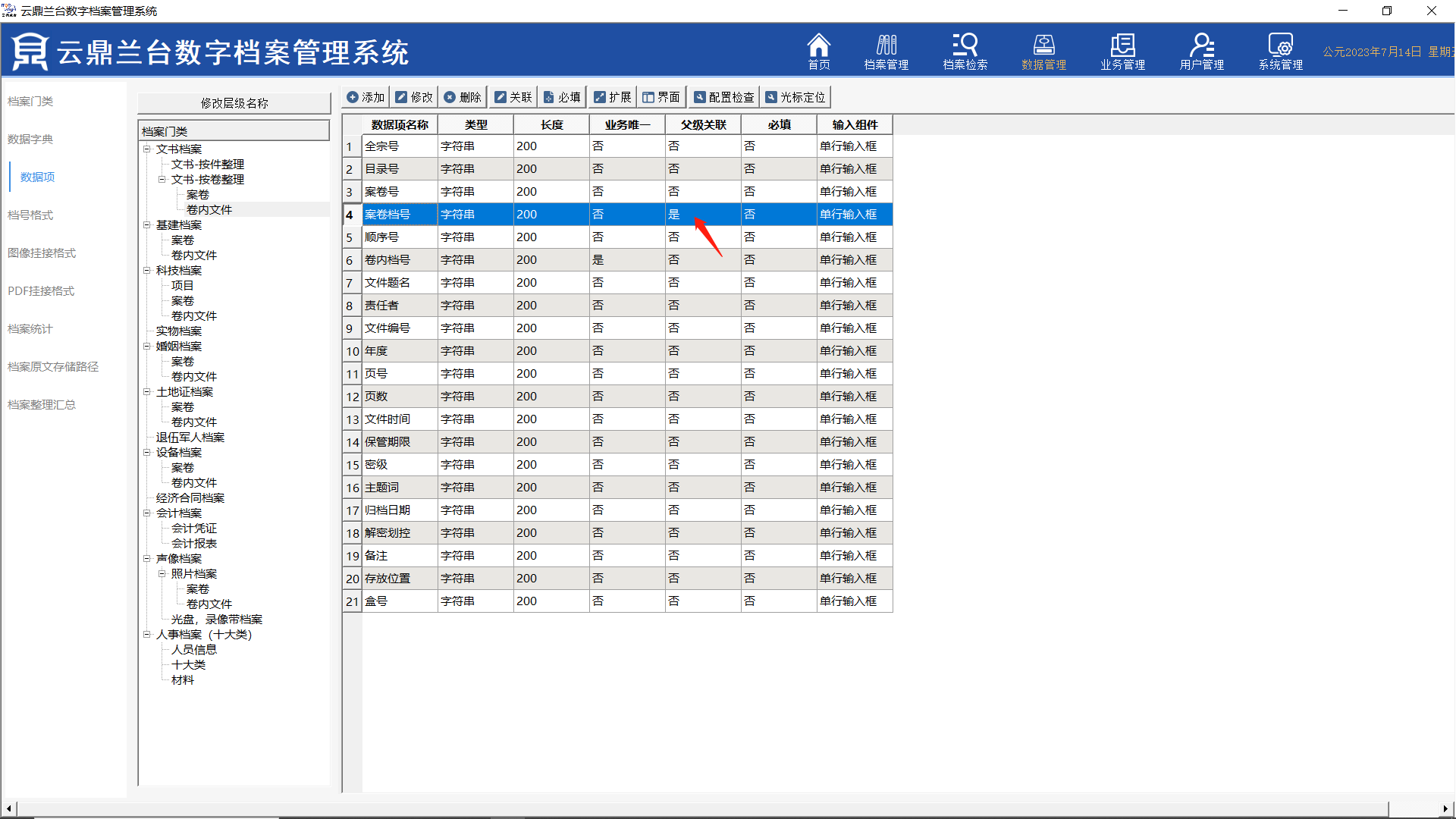The width and height of the screenshot is (1456, 819).
Task: Collapse the 声像档案 tree node
Action: [x=147, y=559]
